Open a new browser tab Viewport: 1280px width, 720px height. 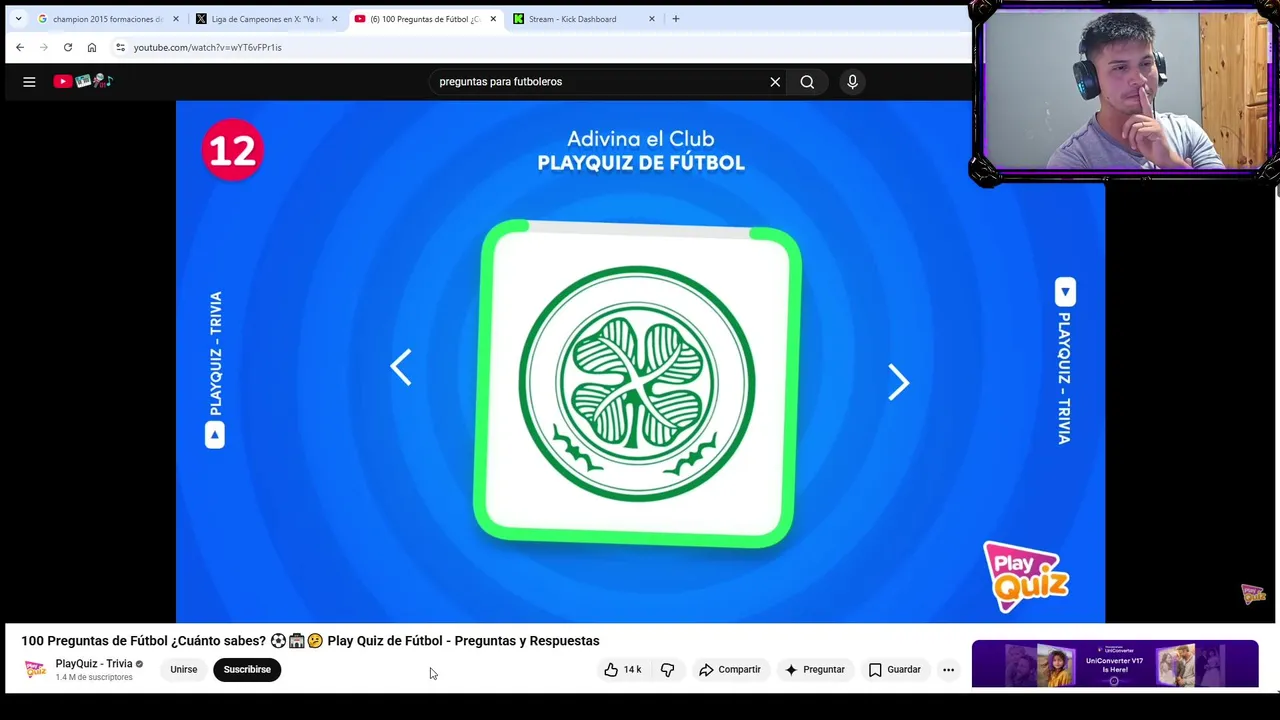coord(676,19)
